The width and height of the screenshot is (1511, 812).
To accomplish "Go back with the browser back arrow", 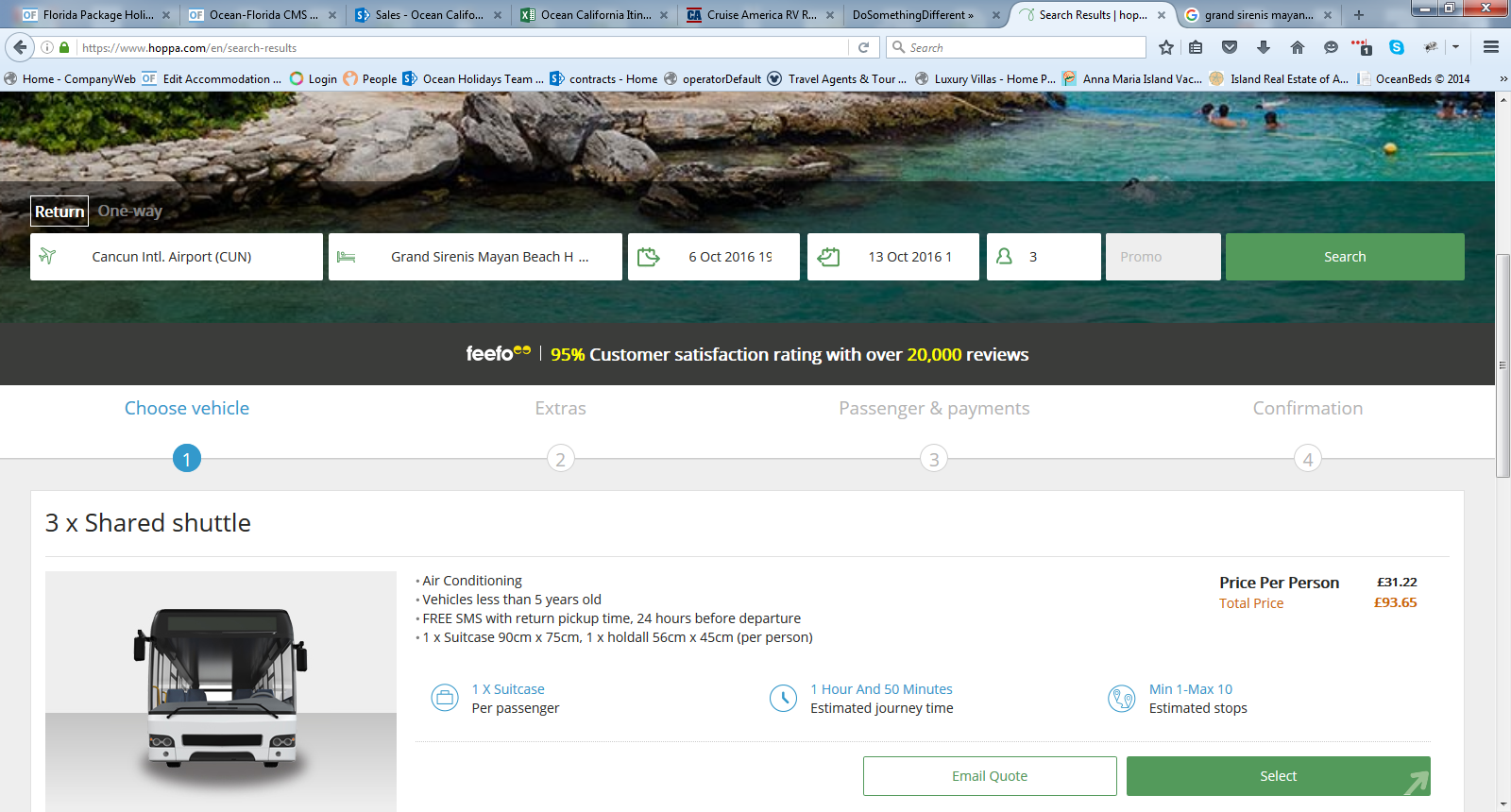I will (20, 47).
